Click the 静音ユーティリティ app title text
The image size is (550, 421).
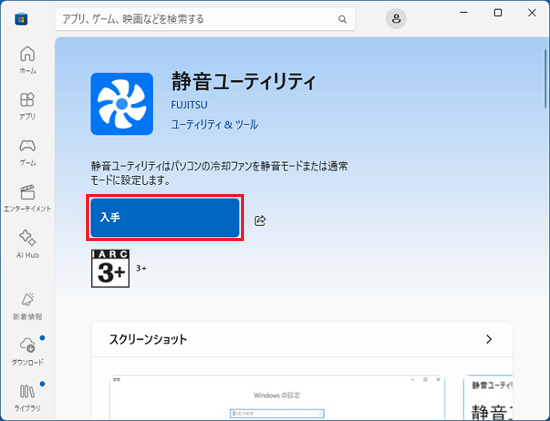(244, 81)
